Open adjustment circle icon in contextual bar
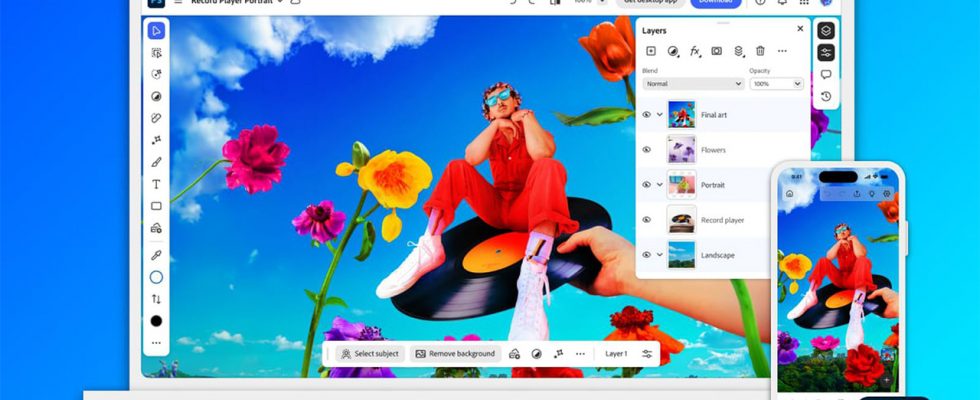 tap(536, 354)
